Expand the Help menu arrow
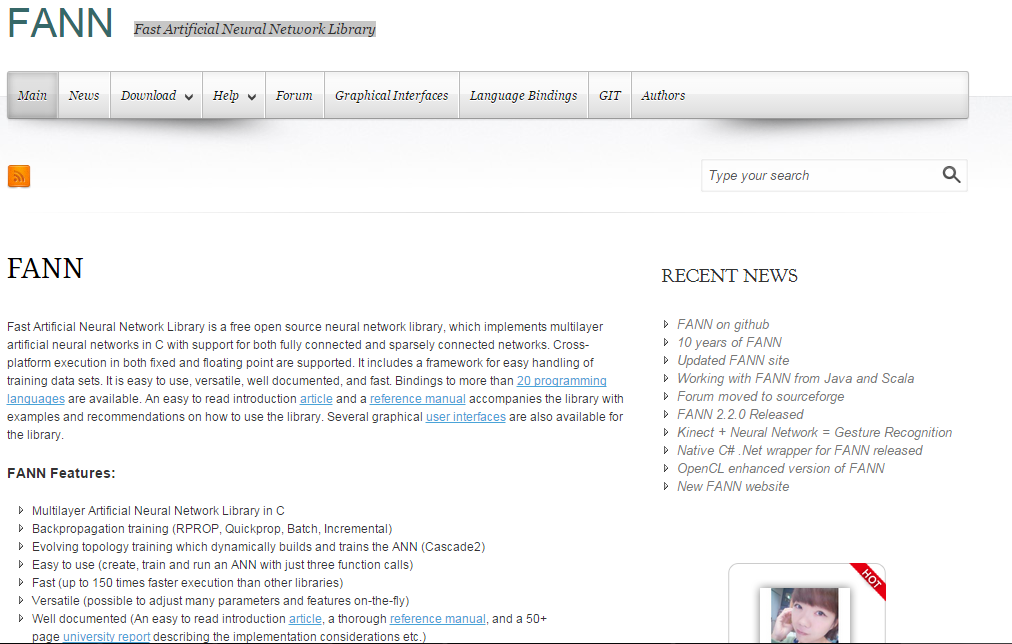The width and height of the screenshot is (1012, 644). click(x=252, y=97)
